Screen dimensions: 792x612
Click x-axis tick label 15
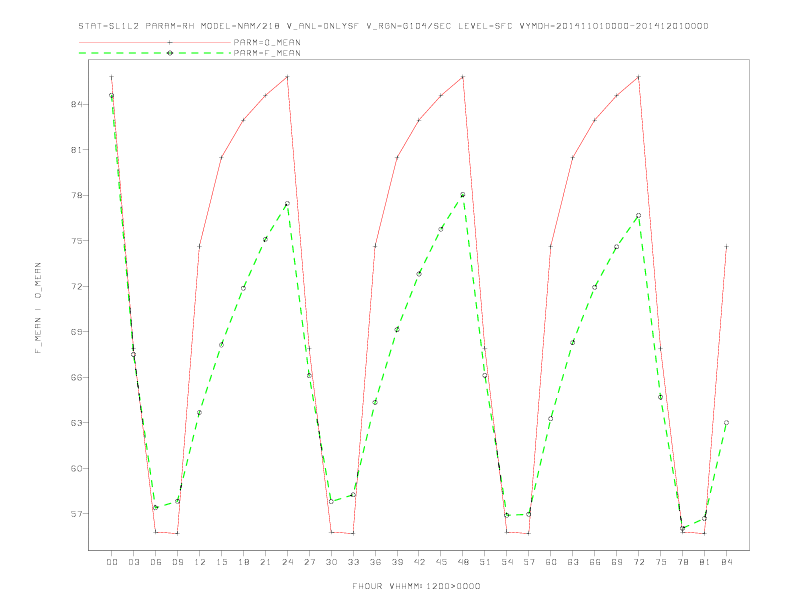[x=222, y=562]
